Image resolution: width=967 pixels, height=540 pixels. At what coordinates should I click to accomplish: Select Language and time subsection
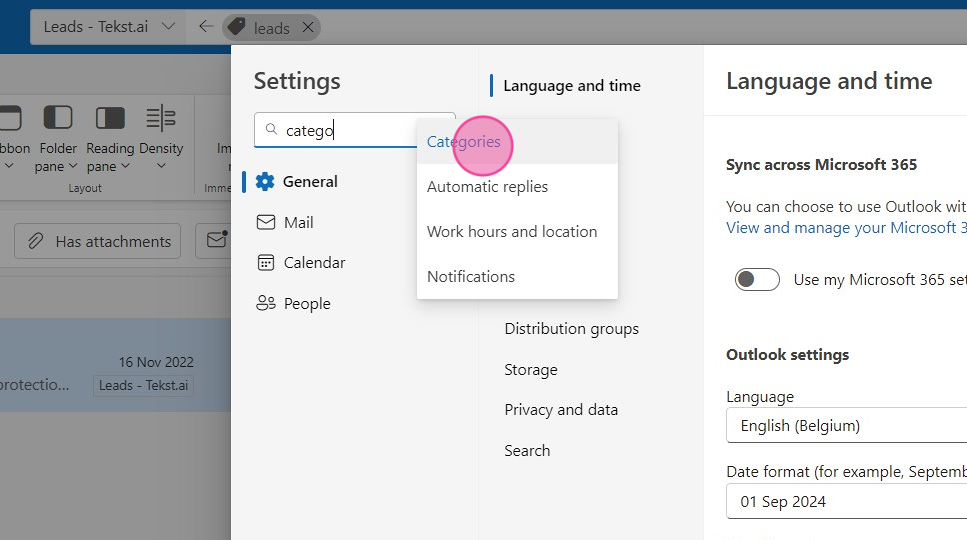(x=572, y=85)
